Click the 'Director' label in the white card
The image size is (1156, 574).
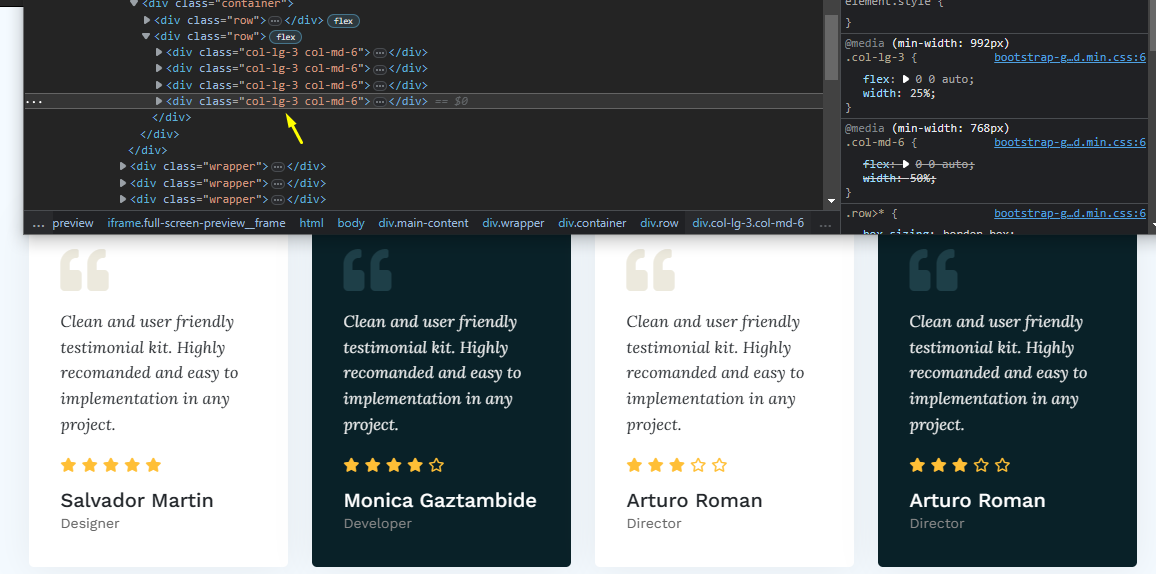click(x=654, y=523)
